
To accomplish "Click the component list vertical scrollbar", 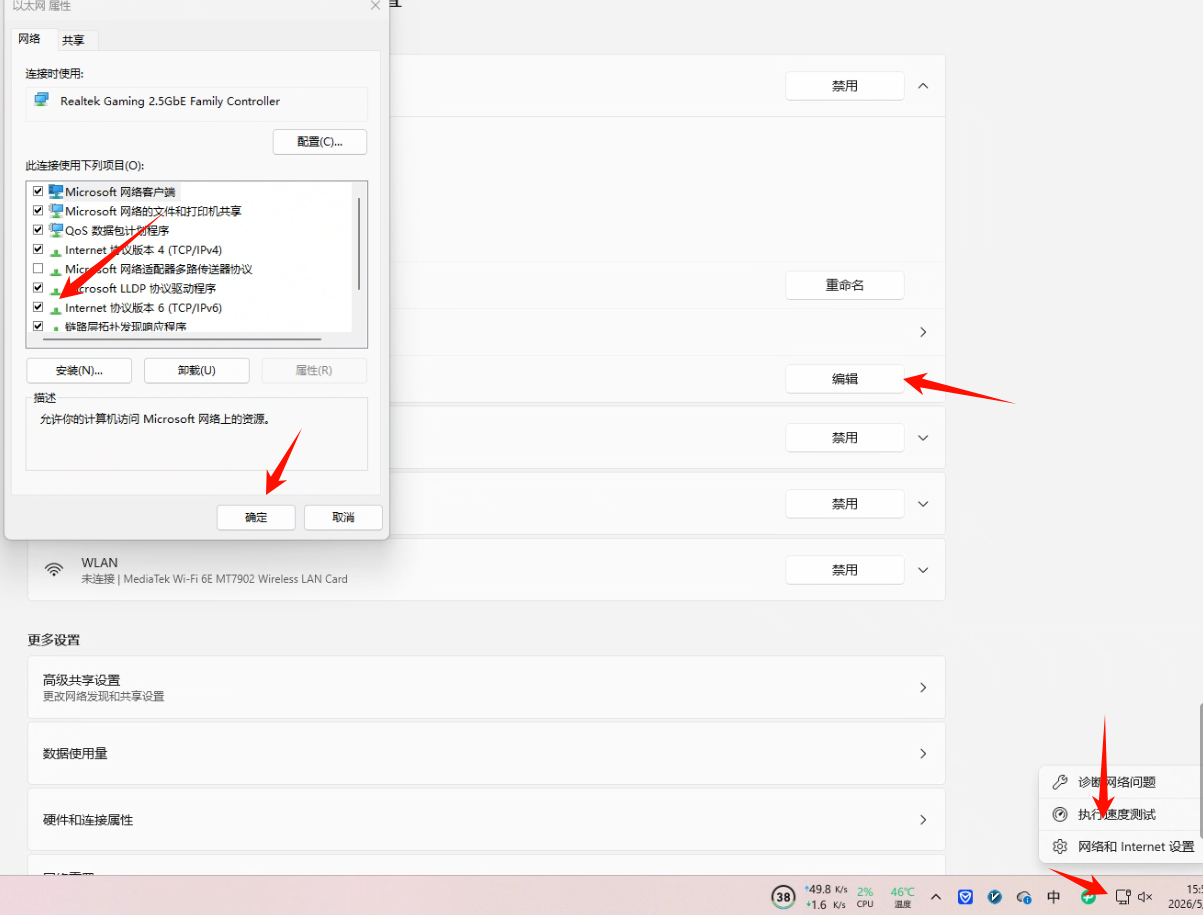I will pyautogui.click(x=358, y=243).
